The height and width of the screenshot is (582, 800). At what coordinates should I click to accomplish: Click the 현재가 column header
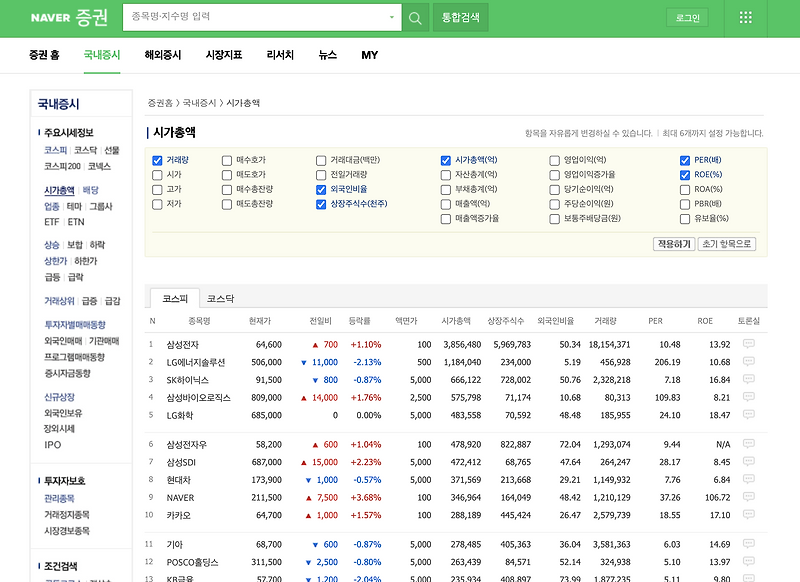pos(260,321)
